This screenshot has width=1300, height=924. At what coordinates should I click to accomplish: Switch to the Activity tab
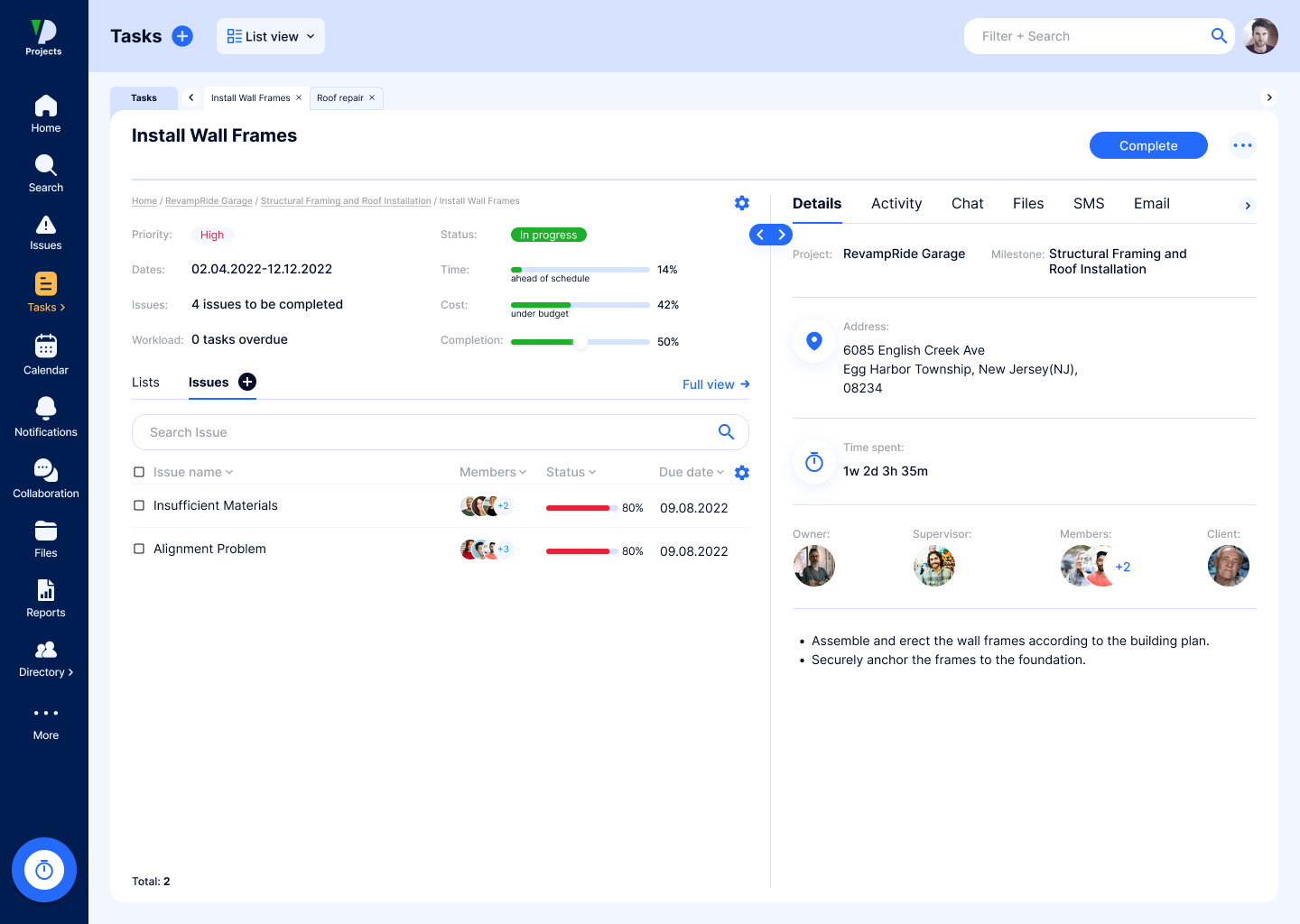pos(896,204)
